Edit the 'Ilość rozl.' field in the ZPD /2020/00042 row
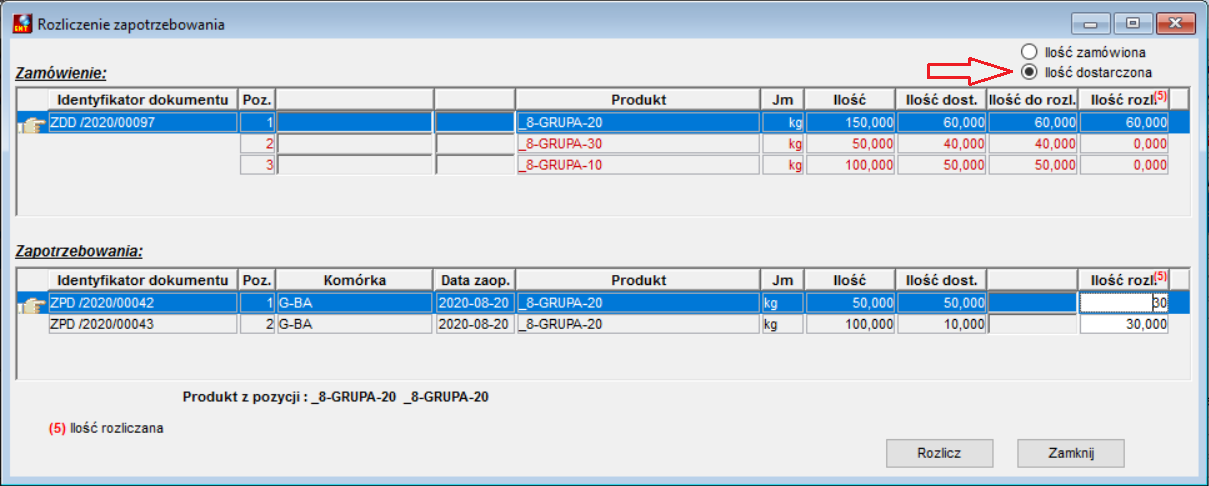This screenshot has width=1209, height=486. click(1123, 302)
